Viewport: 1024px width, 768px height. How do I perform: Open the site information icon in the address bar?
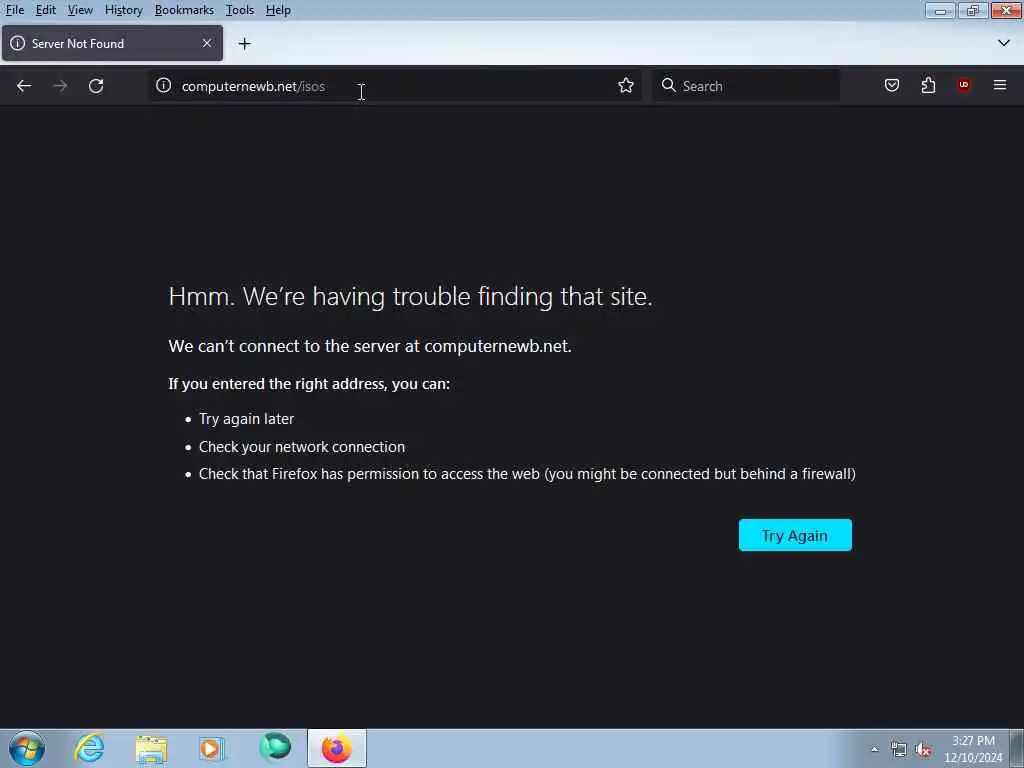point(163,86)
